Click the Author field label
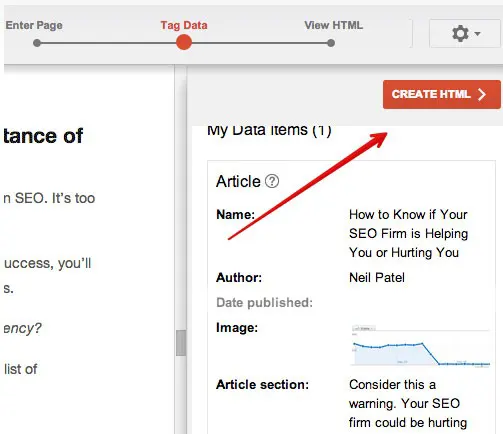 coord(239,278)
